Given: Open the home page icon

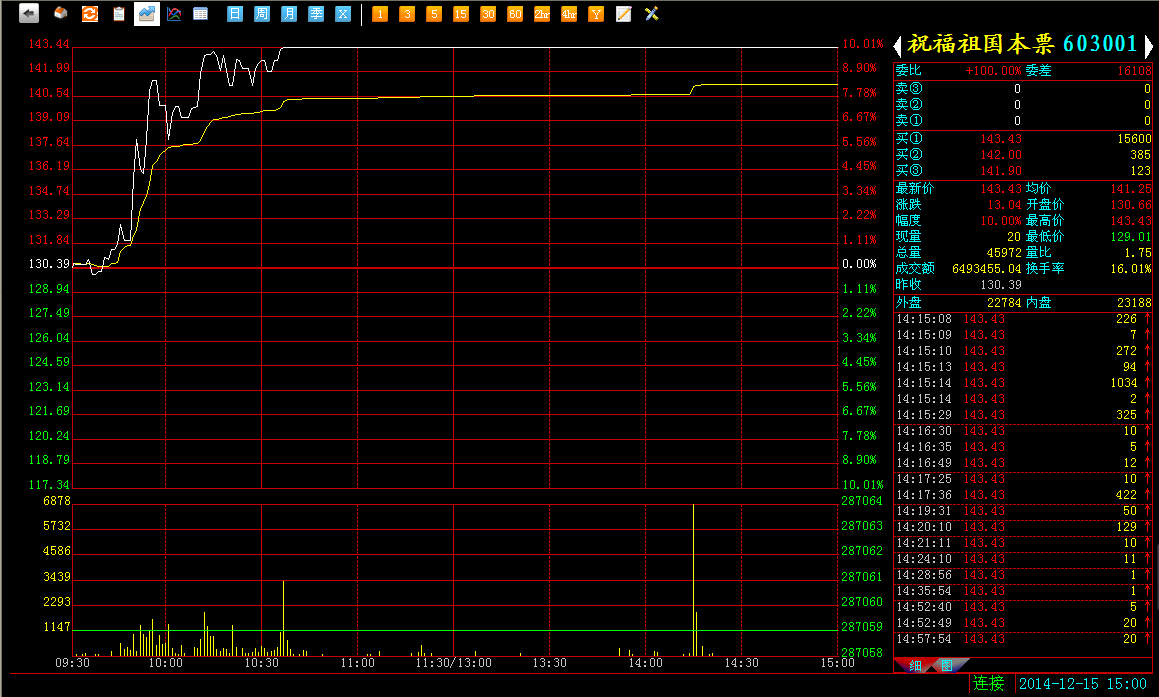Looking at the screenshot, I should pyautogui.click(x=61, y=13).
